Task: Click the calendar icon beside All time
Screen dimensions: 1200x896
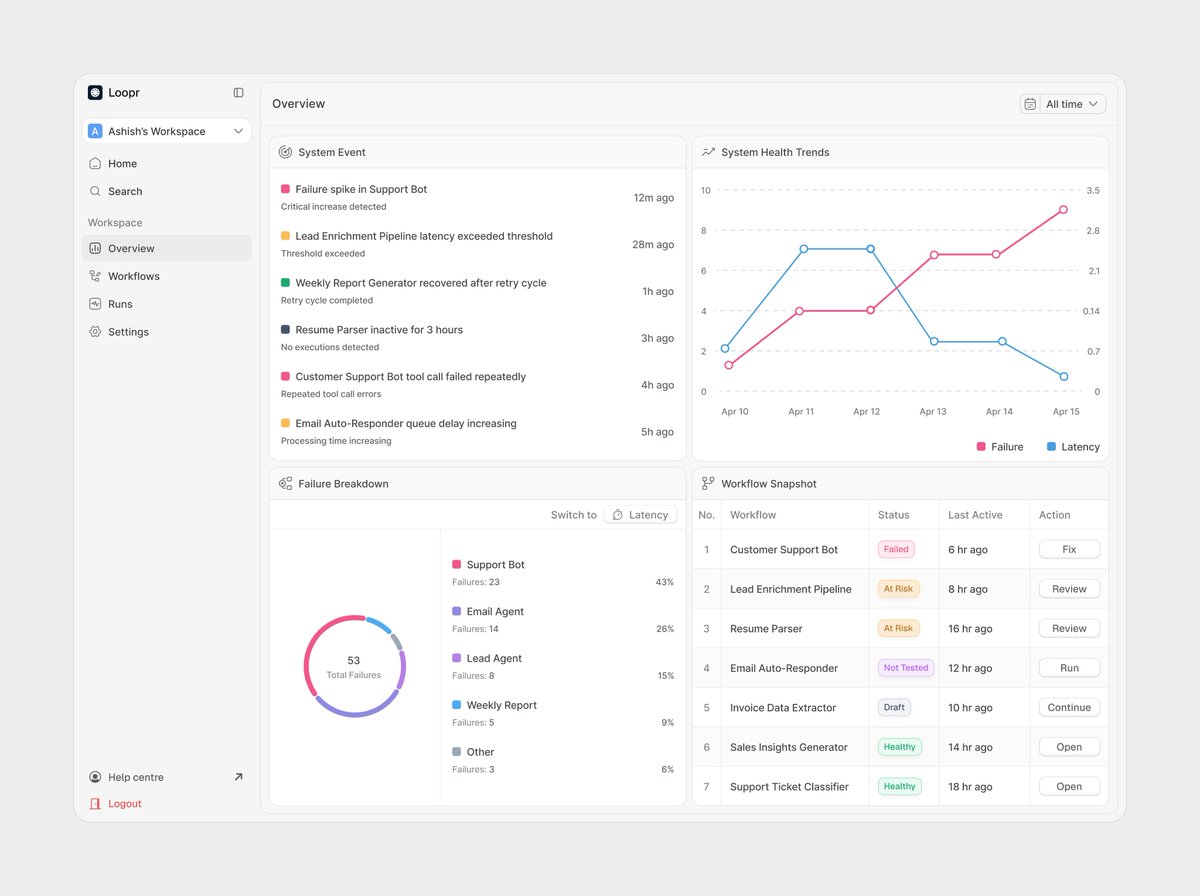Action: tap(1030, 104)
